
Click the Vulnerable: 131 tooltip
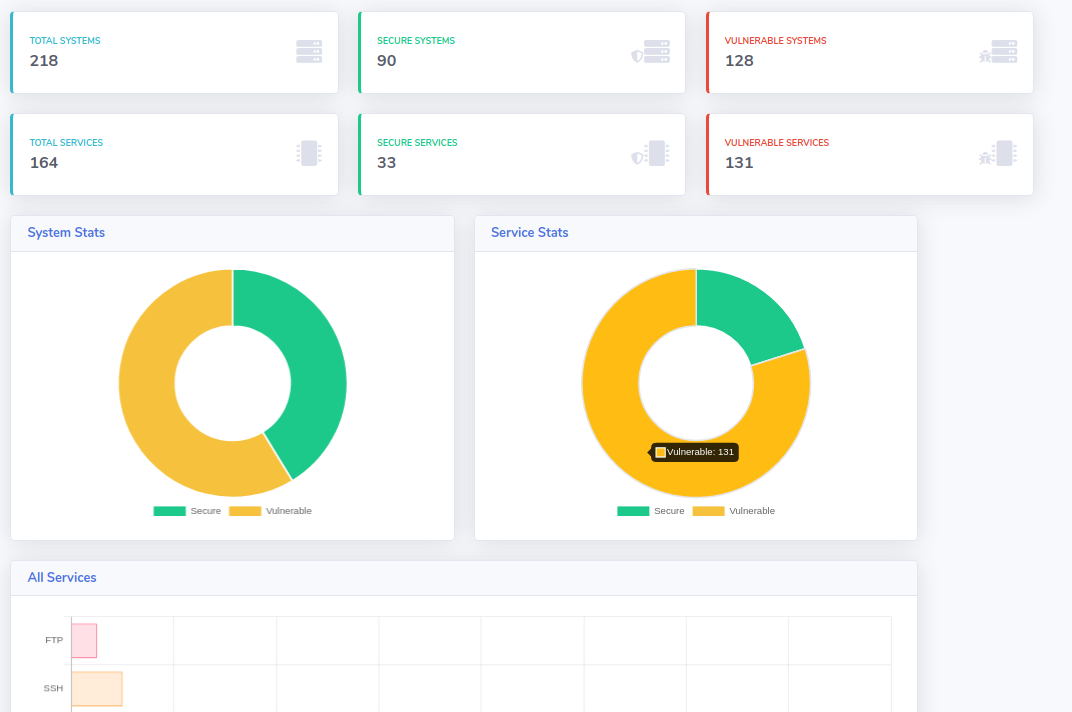click(695, 452)
